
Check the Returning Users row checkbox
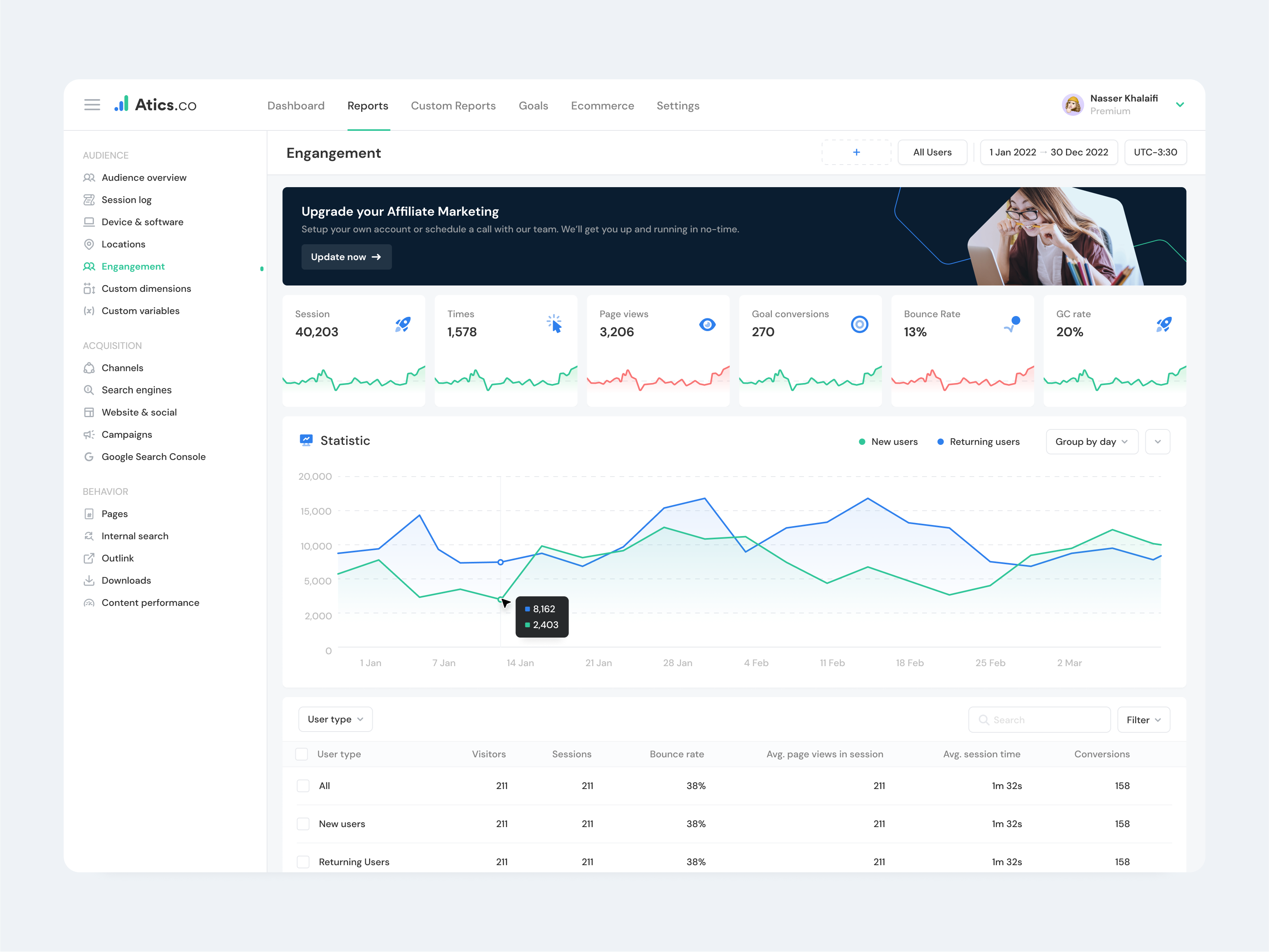pyautogui.click(x=303, y=861)
